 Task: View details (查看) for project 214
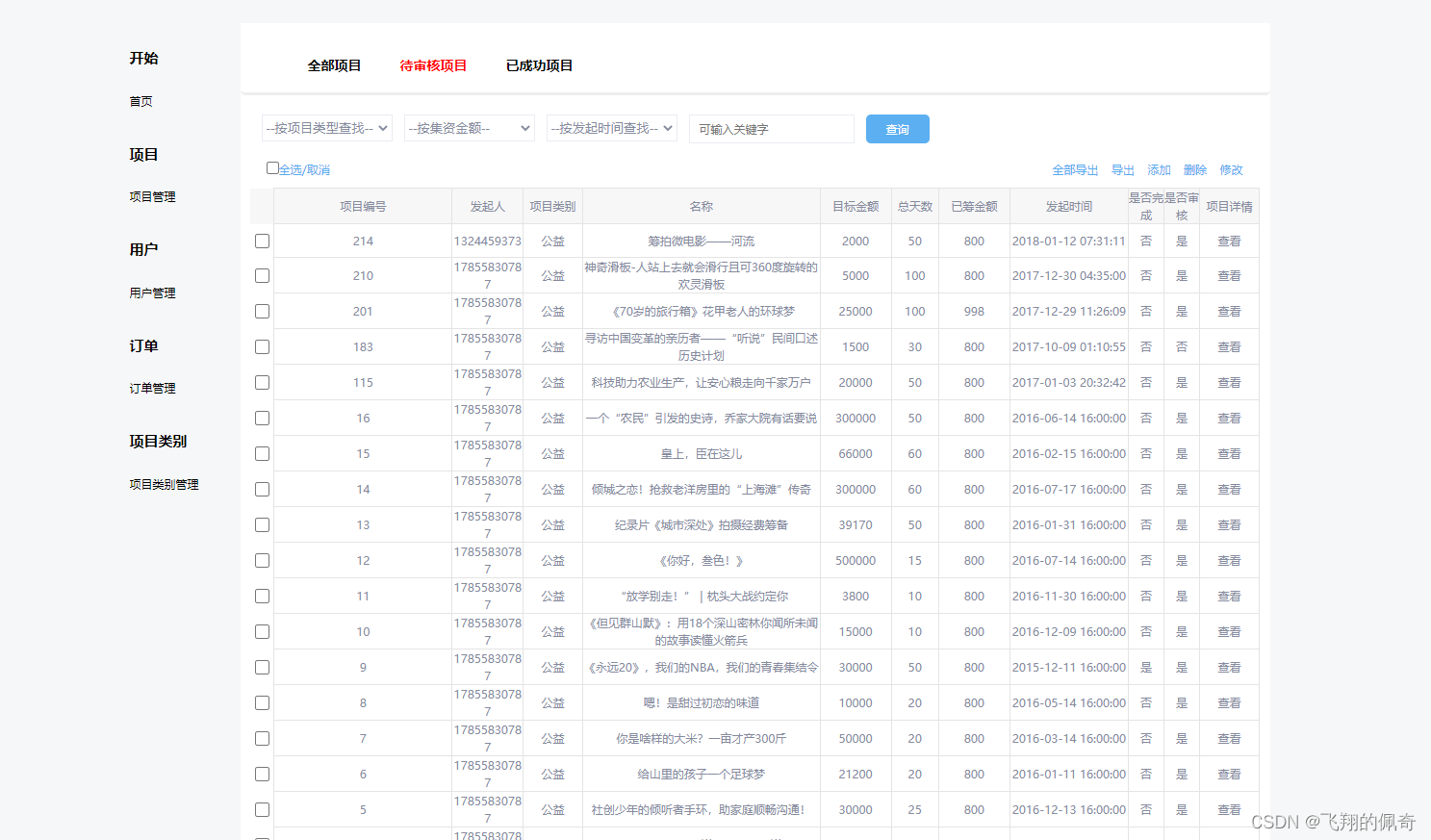click(1229, 241)
